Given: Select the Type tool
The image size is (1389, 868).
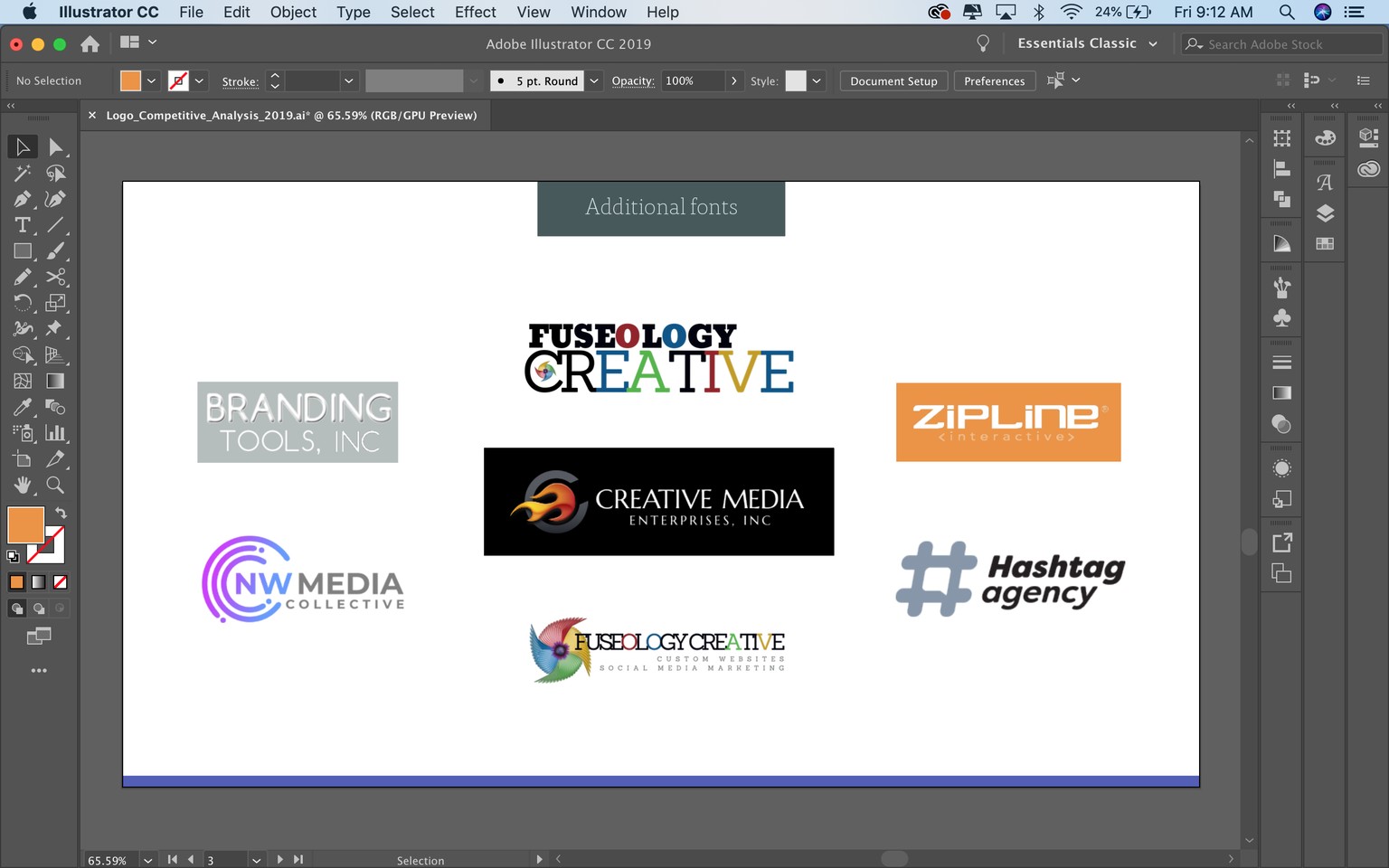Looking at the screenshot, I should tap(23, 225).
